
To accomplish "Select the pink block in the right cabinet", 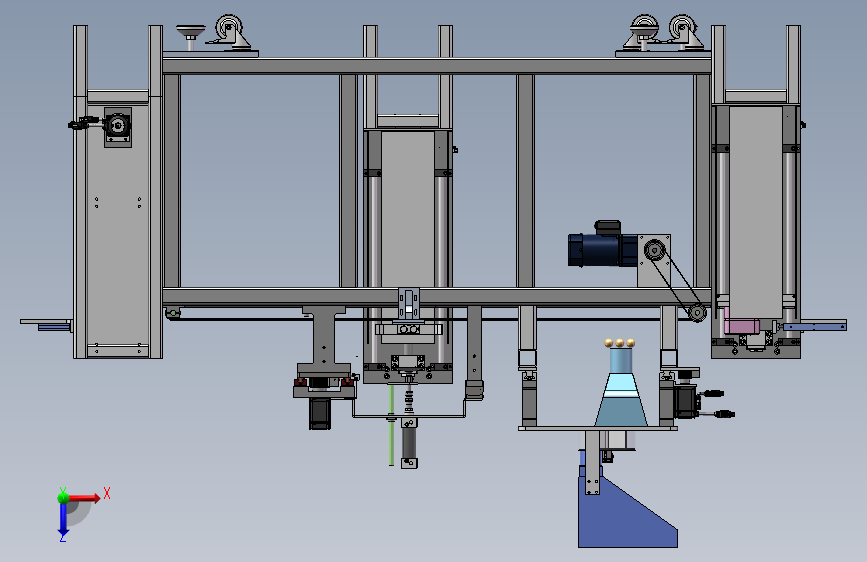I will coord(741,325).
